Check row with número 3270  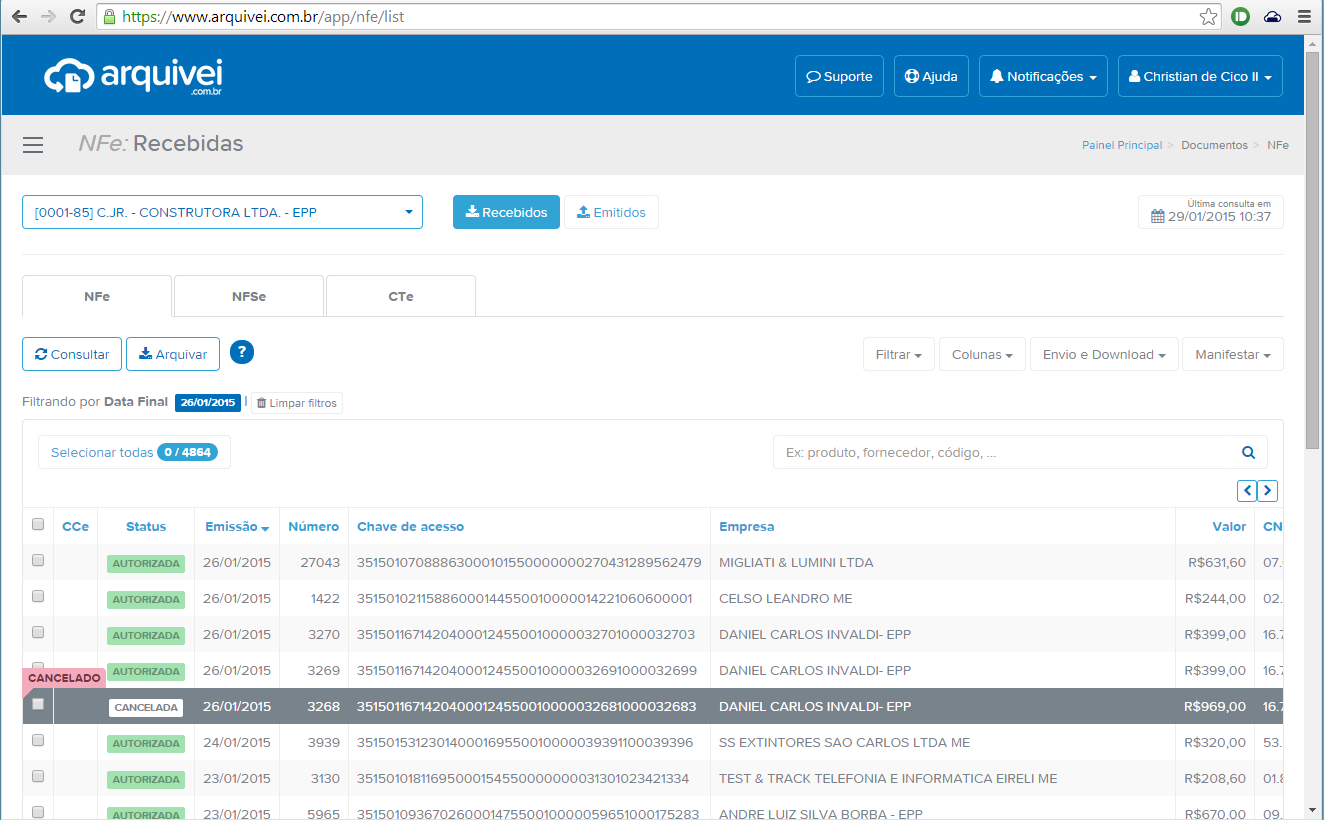pos(38,632)
